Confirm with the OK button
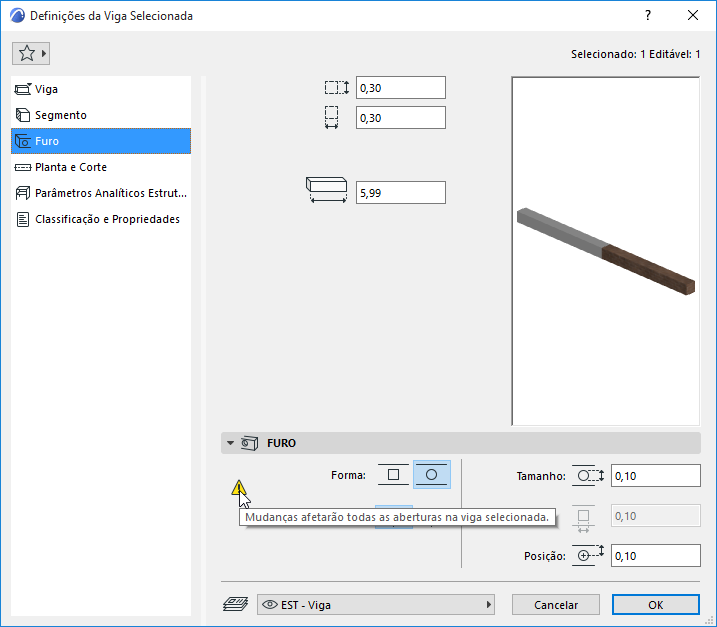Screen dimensions: 717x627 (656, 605)
